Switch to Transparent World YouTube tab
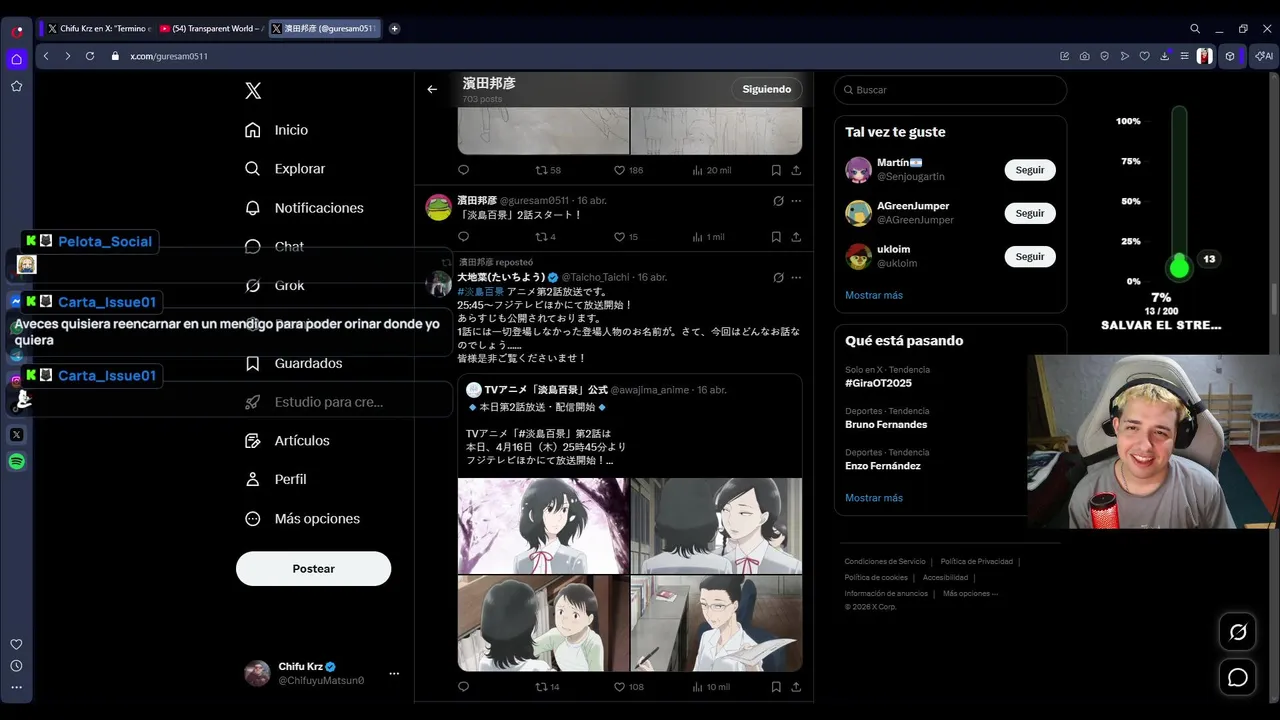 coord(210,29)
